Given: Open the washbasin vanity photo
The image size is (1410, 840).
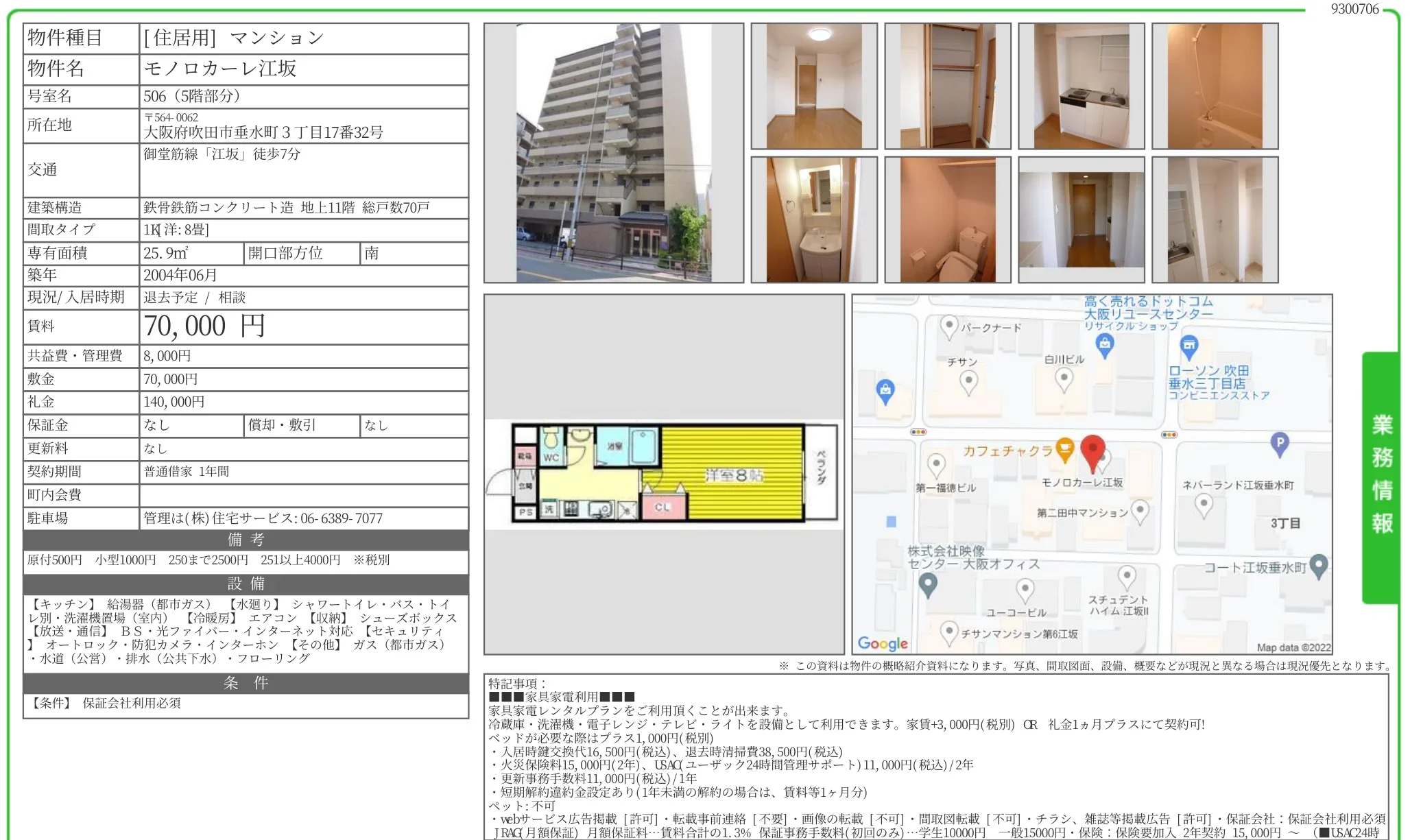Looking at the screenshot, I should 813,219.
